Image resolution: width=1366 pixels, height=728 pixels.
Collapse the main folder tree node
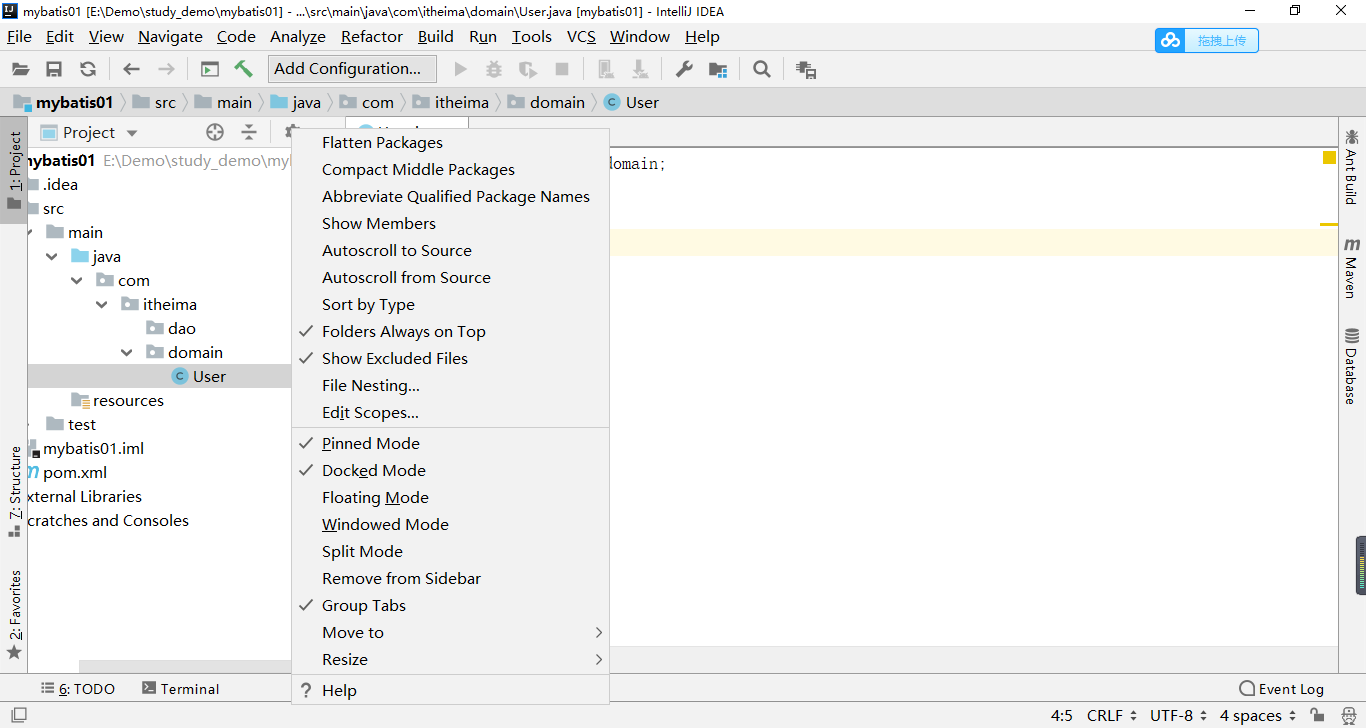click(31, 232)
